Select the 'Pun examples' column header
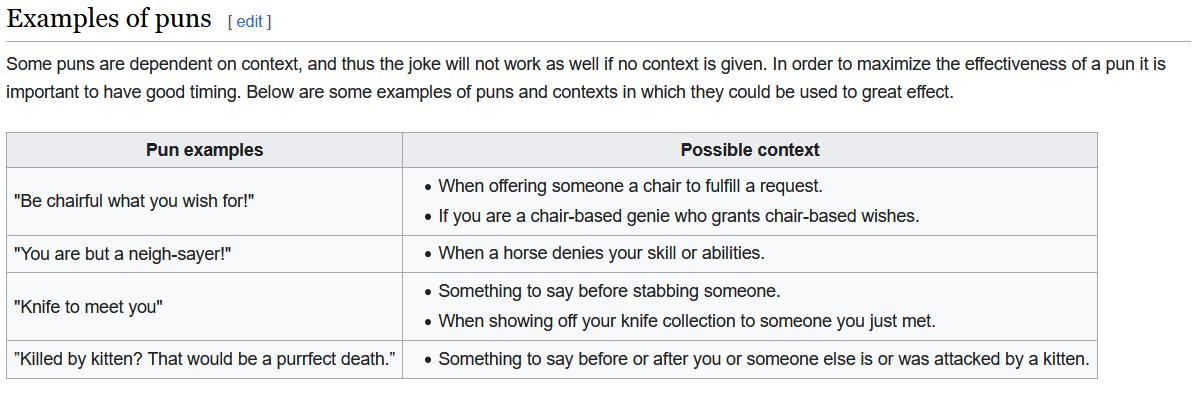Image resolution: width=1195 pixels, height=401 pixels. click(x=204, y=150)
